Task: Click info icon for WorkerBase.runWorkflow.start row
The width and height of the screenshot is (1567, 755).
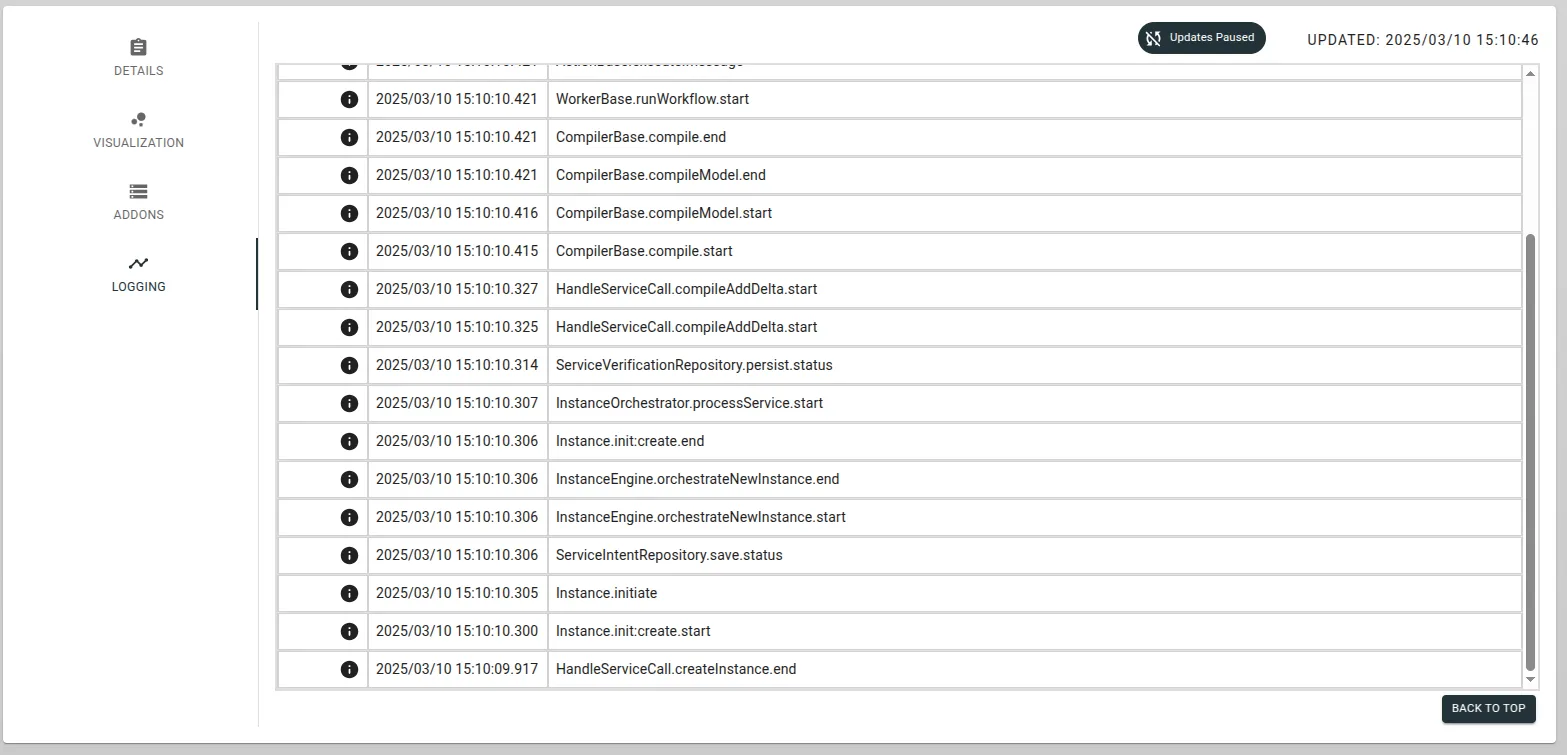Action: tap(349, 99)
